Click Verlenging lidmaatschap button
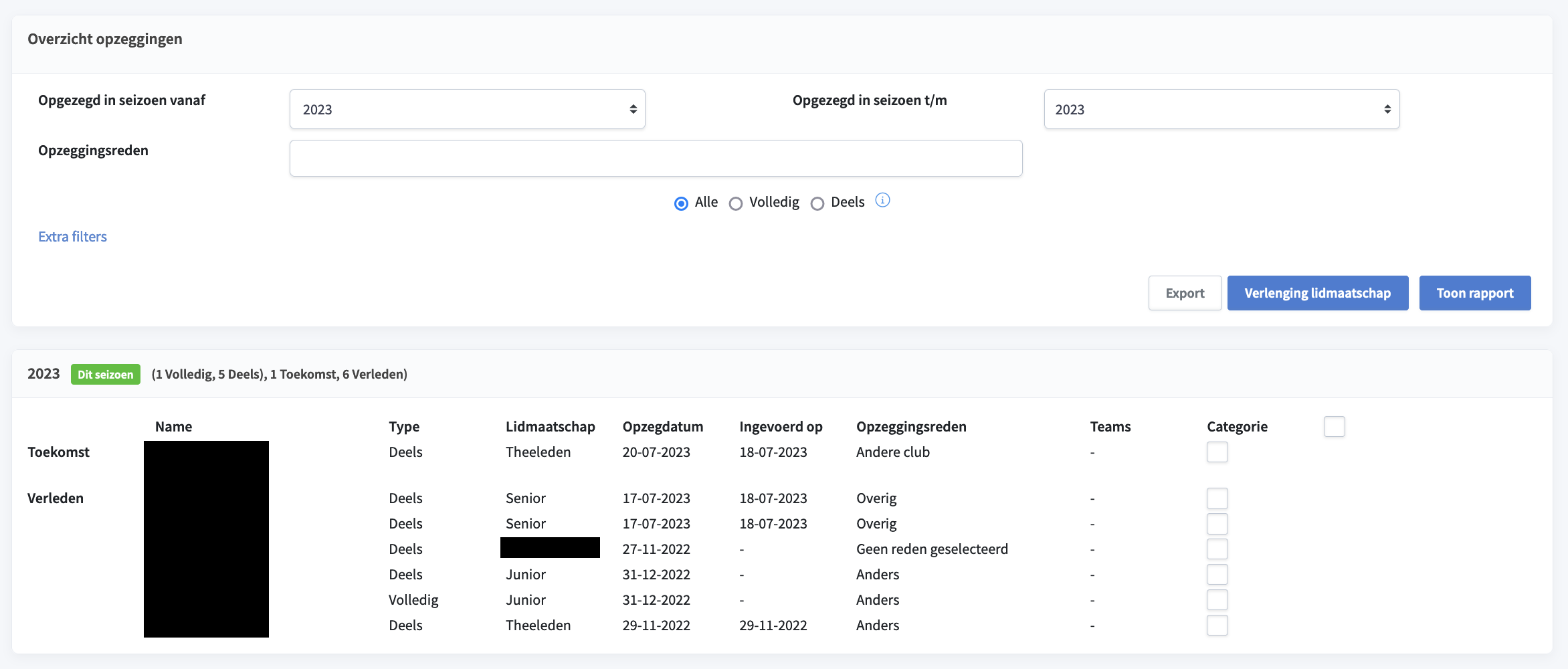1568x669 pixels. [1317, 293]
